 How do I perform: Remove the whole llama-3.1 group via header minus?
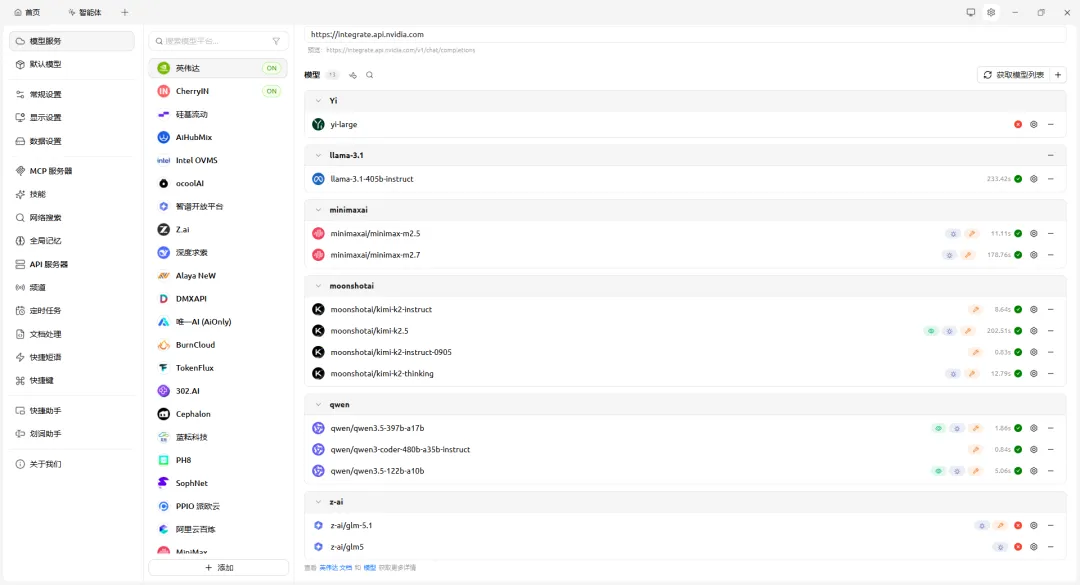1051,156
